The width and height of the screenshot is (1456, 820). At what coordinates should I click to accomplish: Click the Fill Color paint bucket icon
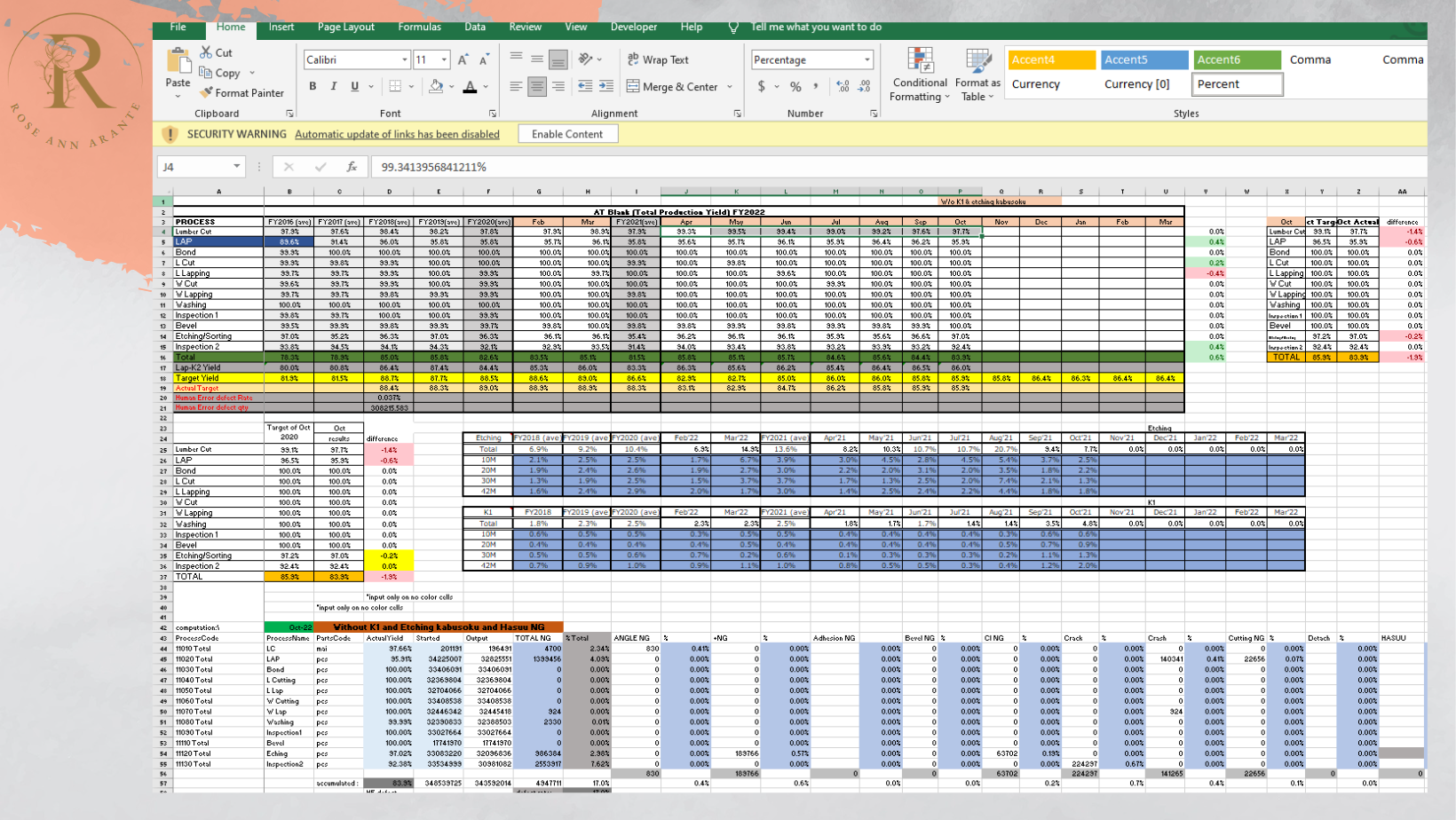point(435,87)
